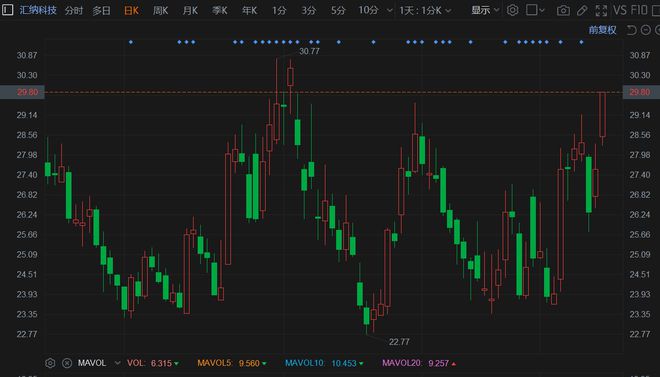Click the VOL 6.315 value
The height and width of the screenshot is (377, 660).
(153, 363)
